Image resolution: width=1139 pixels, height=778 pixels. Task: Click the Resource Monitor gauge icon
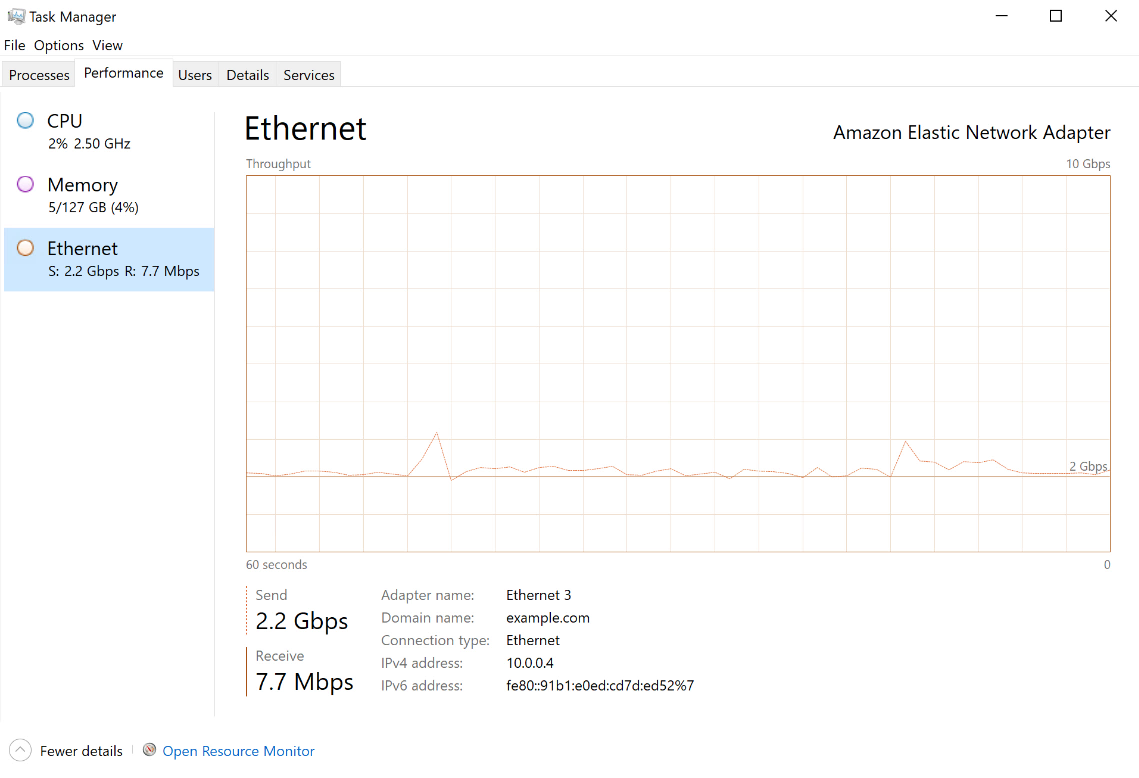[150, 750]
